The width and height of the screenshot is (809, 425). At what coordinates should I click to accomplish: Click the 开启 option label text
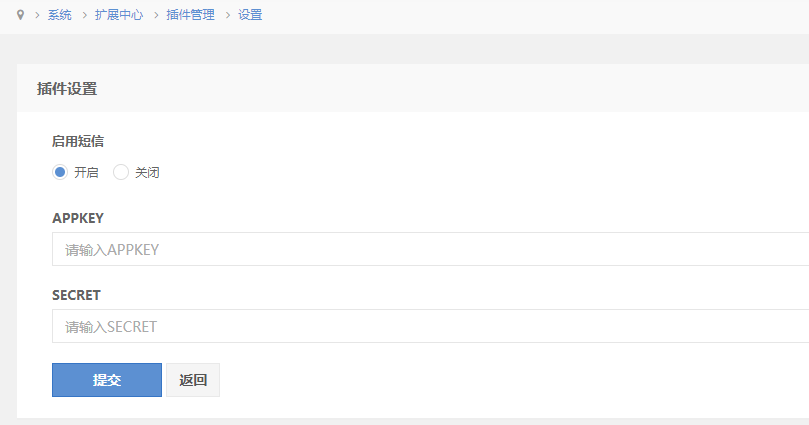tap(86, 172)
